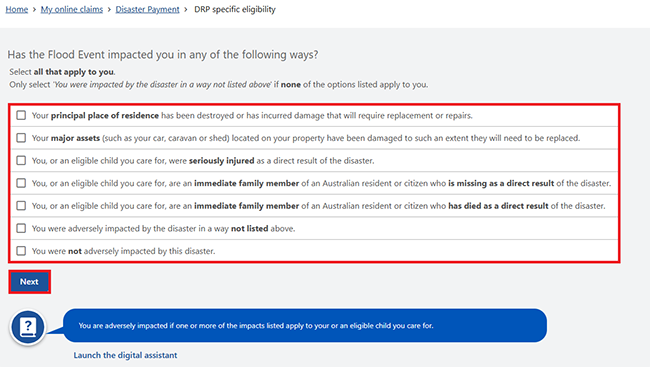Click the blue adversely impacted help bubble
The height and width of the screenshot is (367, 650).
(305, 326)
